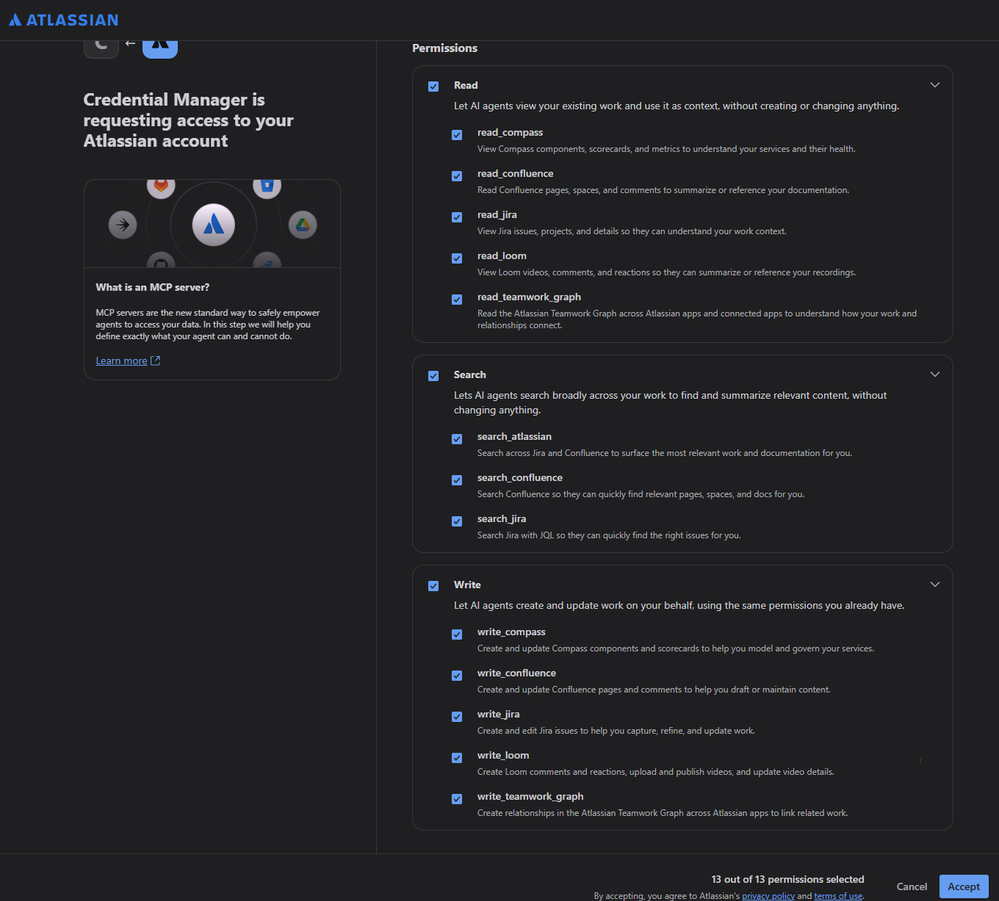999x901 pixels.
Task: Toggle the read_jira checkbox
Action: pyautogui.click(x=457, y=217)
